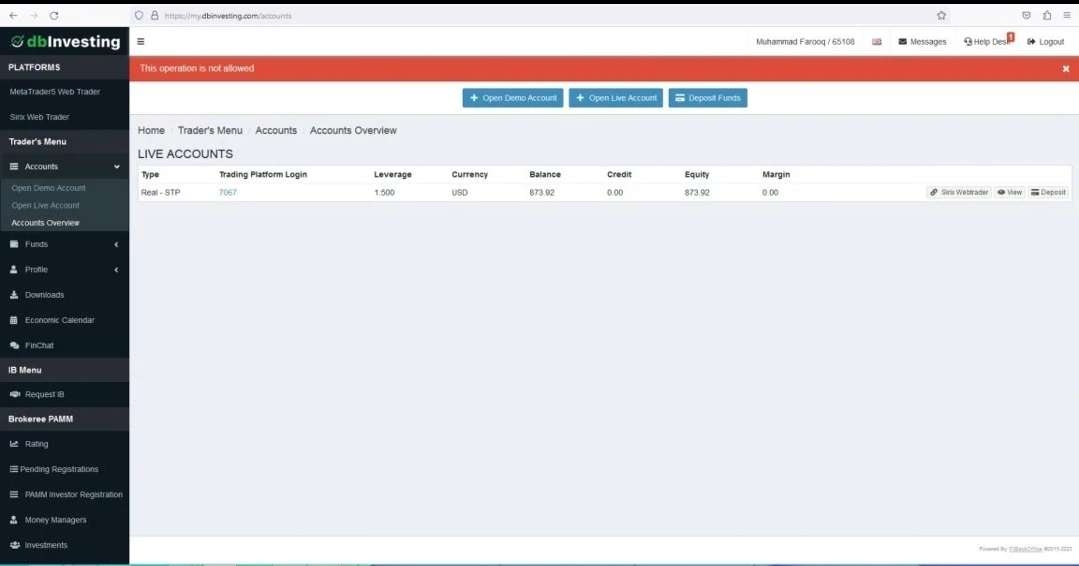The image size is (1079, 566).
Task: Click the Open Demo Account button
Action: coord(513,98)
